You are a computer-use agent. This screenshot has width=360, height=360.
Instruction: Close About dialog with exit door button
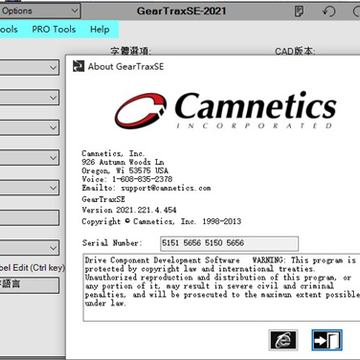pos(327,340)
